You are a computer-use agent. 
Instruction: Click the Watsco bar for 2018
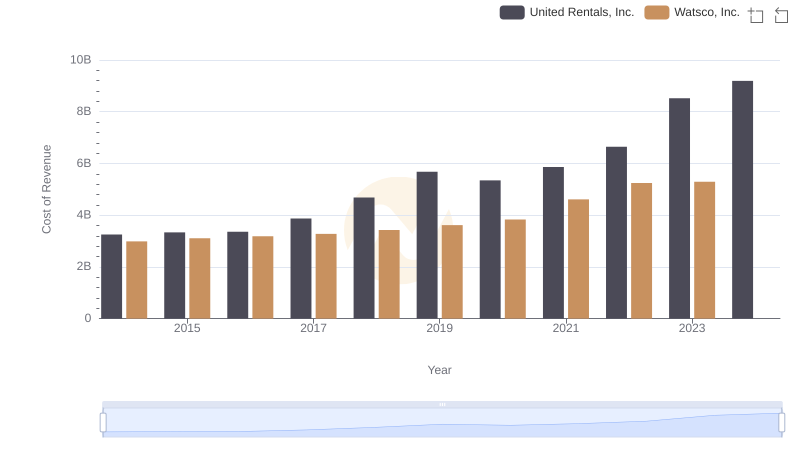(389, 274)
